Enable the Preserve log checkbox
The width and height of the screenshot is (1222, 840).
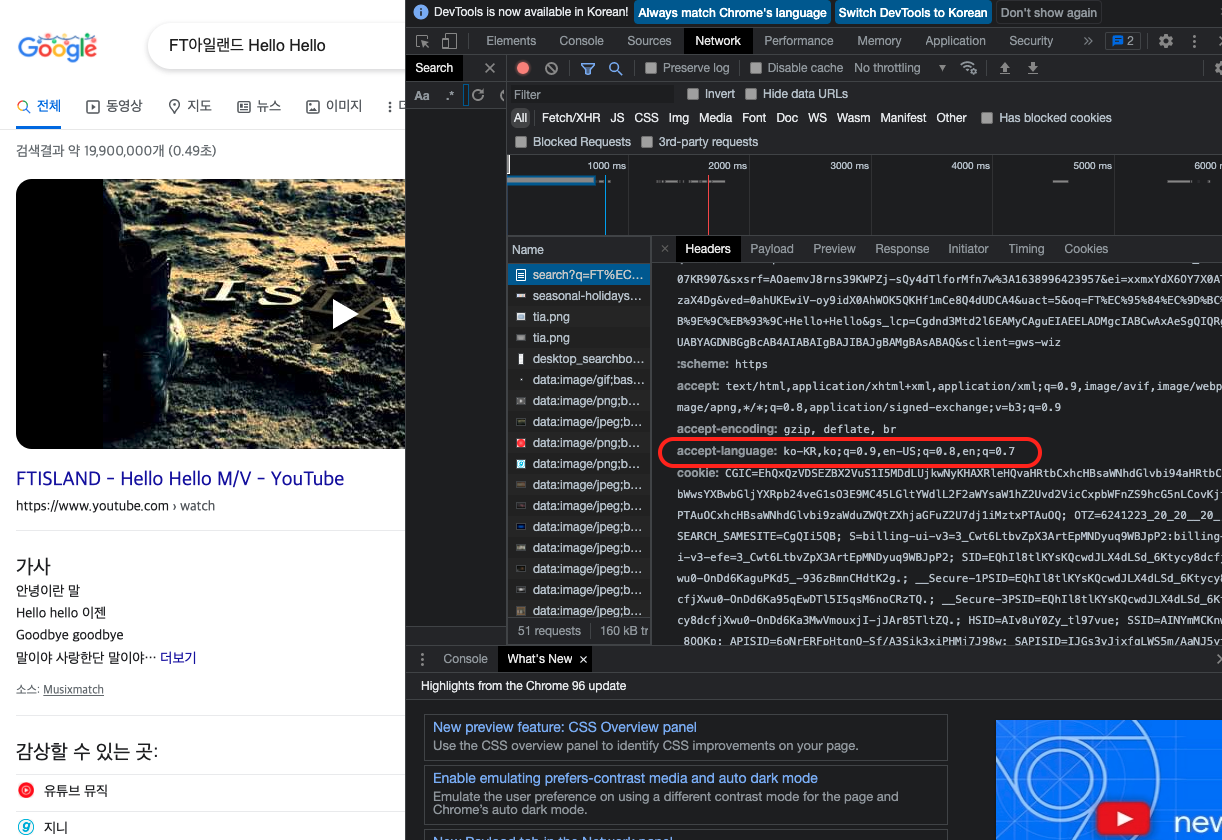click(x=651, y=68)
